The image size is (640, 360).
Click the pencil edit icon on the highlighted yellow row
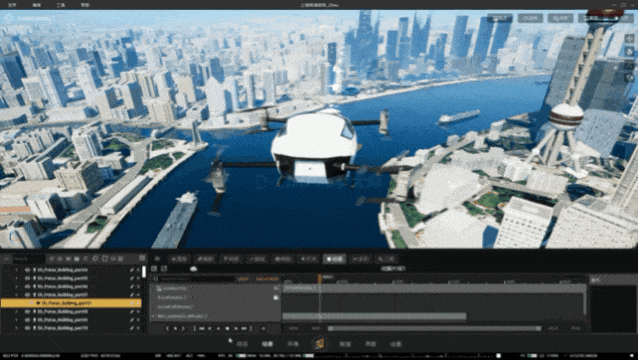132,303
